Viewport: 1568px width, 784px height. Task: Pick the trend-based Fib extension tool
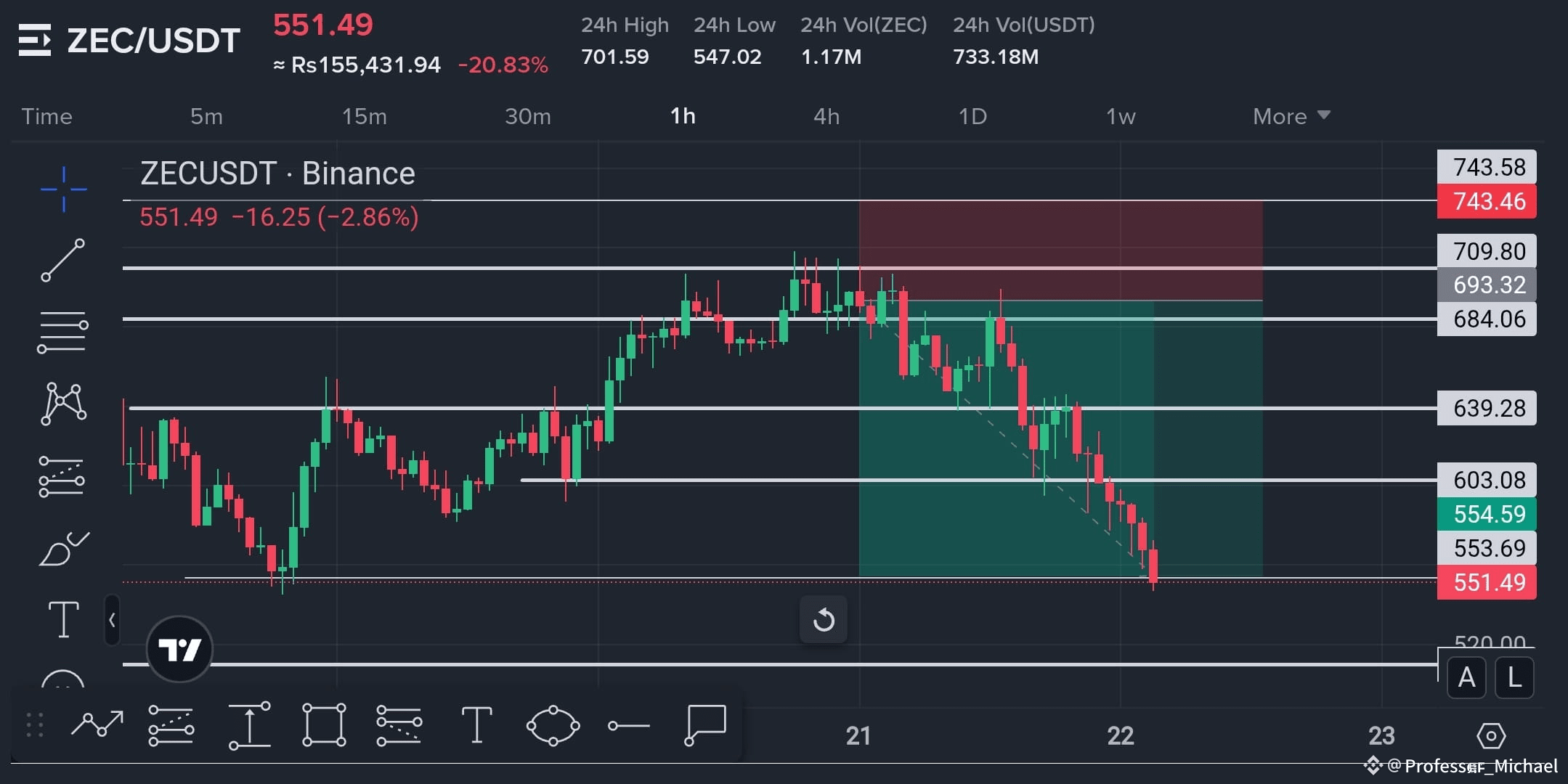(x=399, y=725)
